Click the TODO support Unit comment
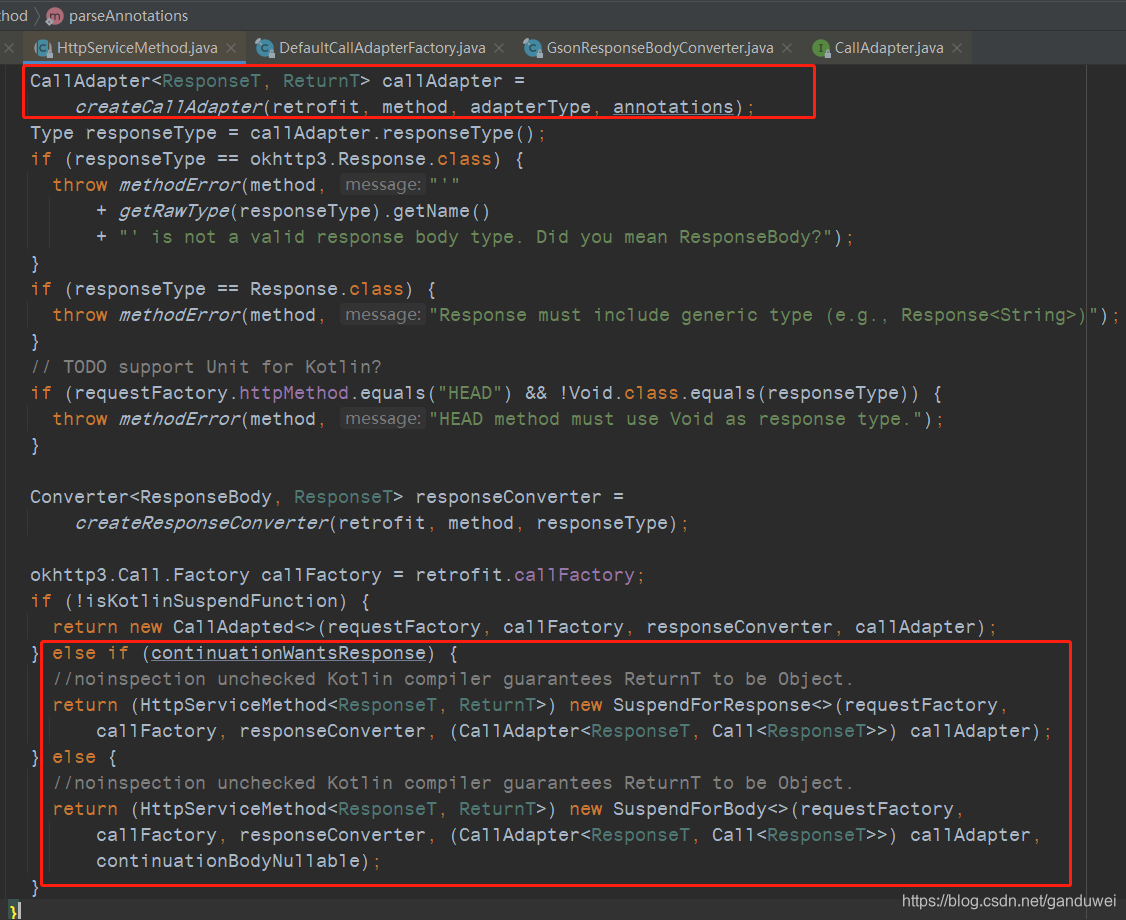The height and width of the screenshot is (920, 1126). 205,367
